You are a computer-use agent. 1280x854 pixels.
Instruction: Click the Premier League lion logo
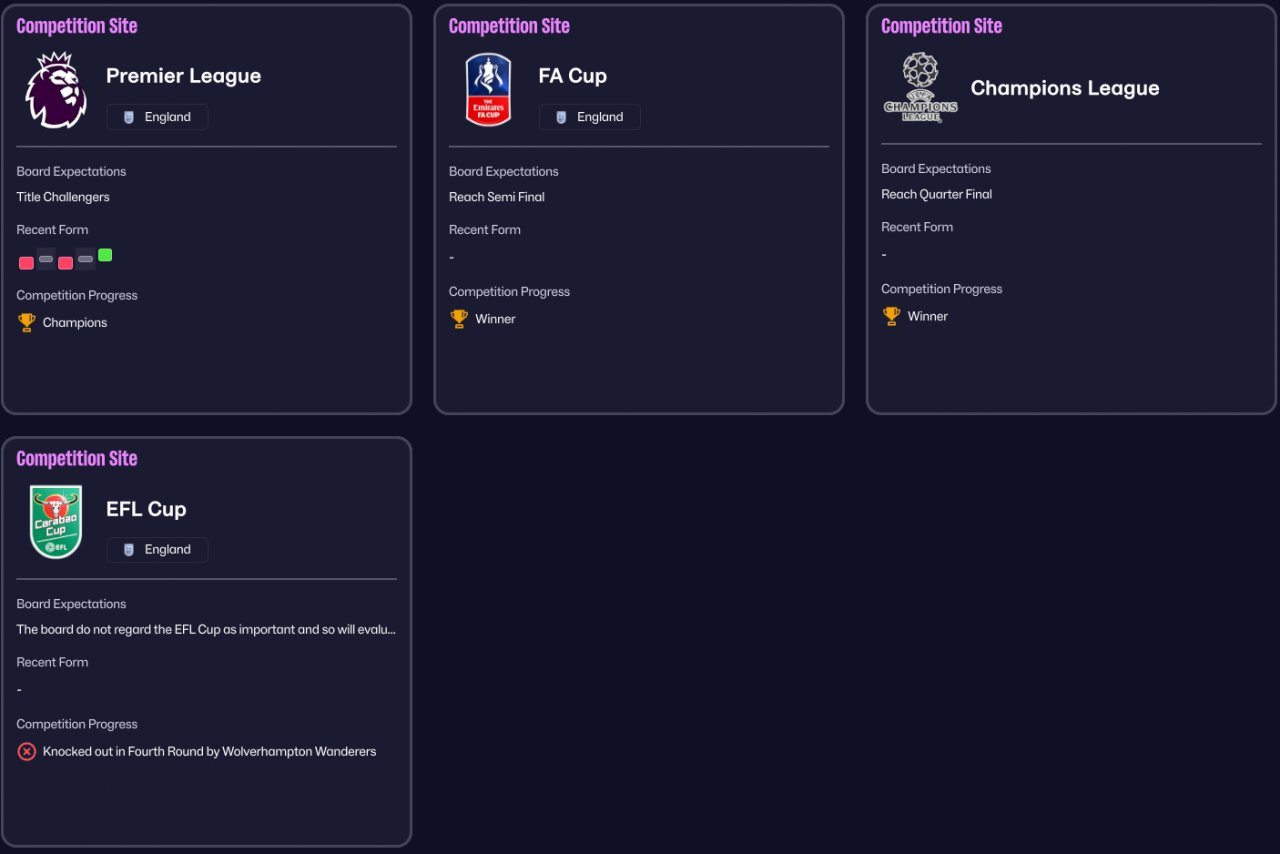[x=56, y=90]
